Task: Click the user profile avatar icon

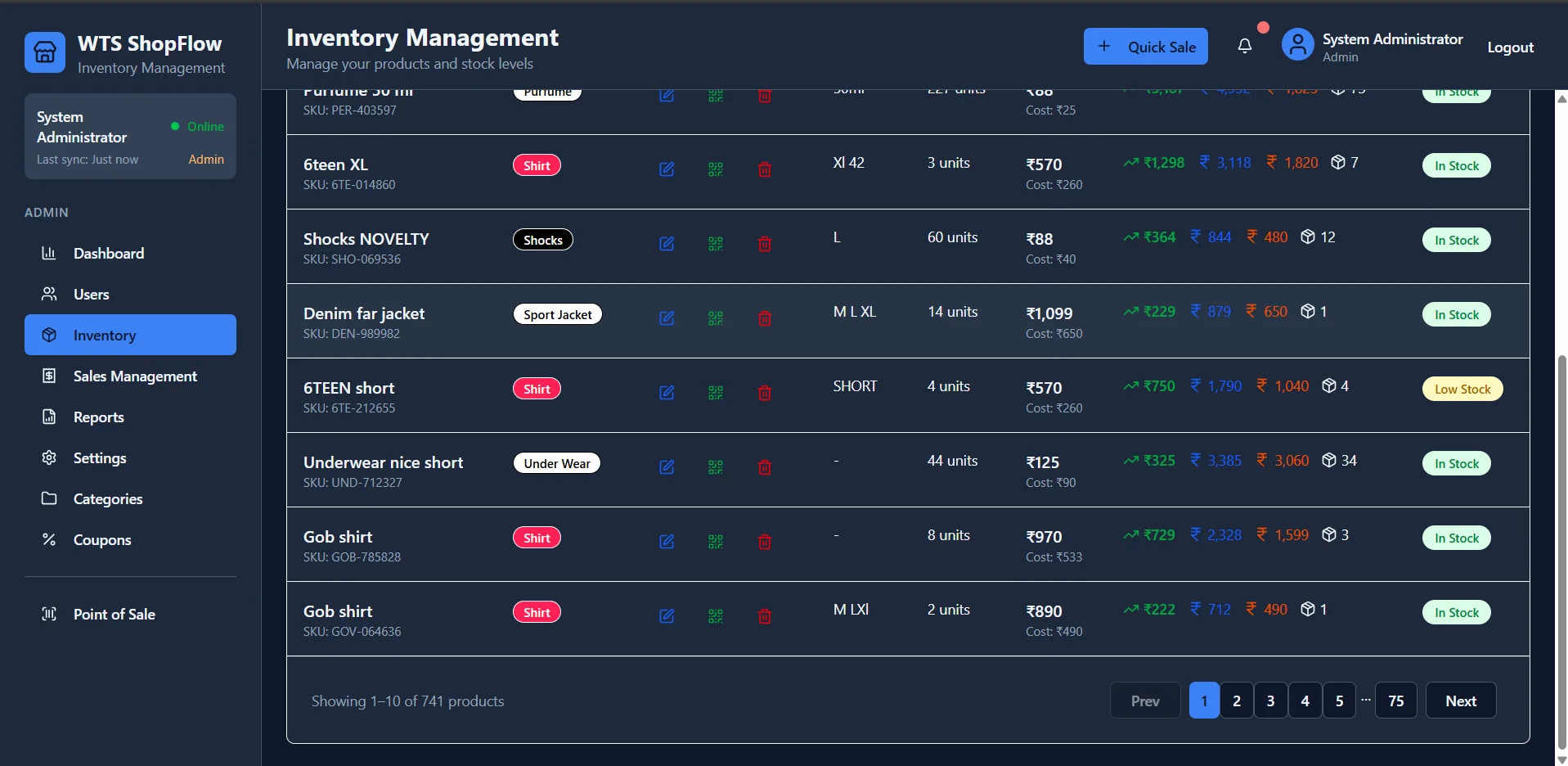Action: tap(1298, 45)
